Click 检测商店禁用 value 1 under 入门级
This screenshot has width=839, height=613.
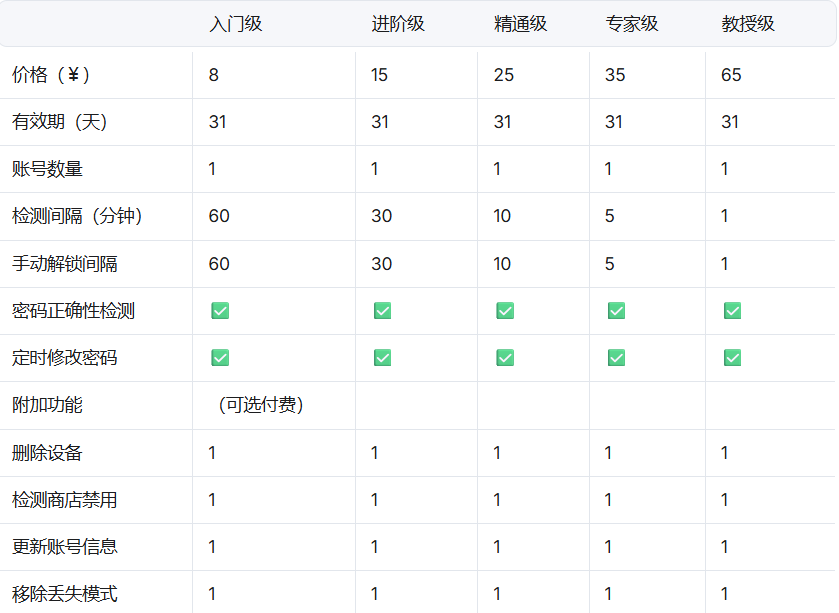(212, 500)
